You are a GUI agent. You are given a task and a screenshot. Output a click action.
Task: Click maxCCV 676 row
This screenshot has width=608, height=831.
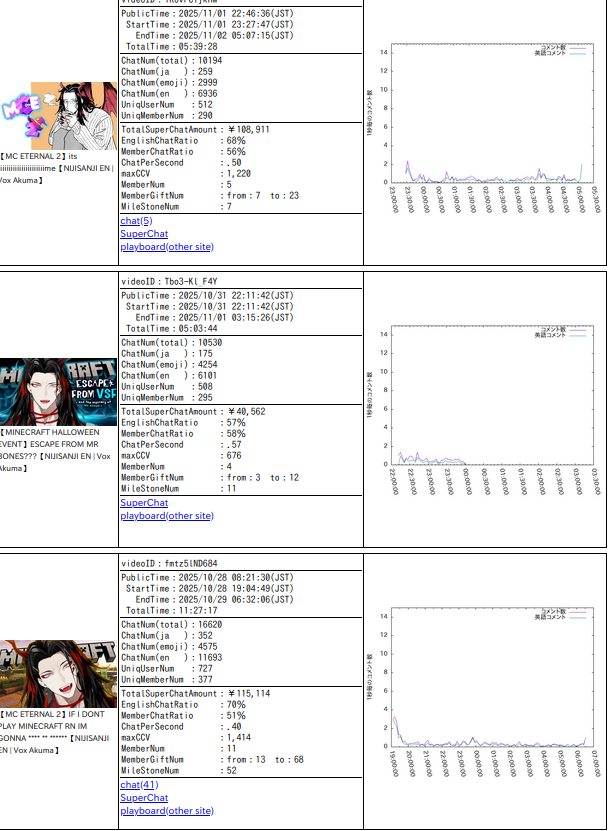(181, 455)
